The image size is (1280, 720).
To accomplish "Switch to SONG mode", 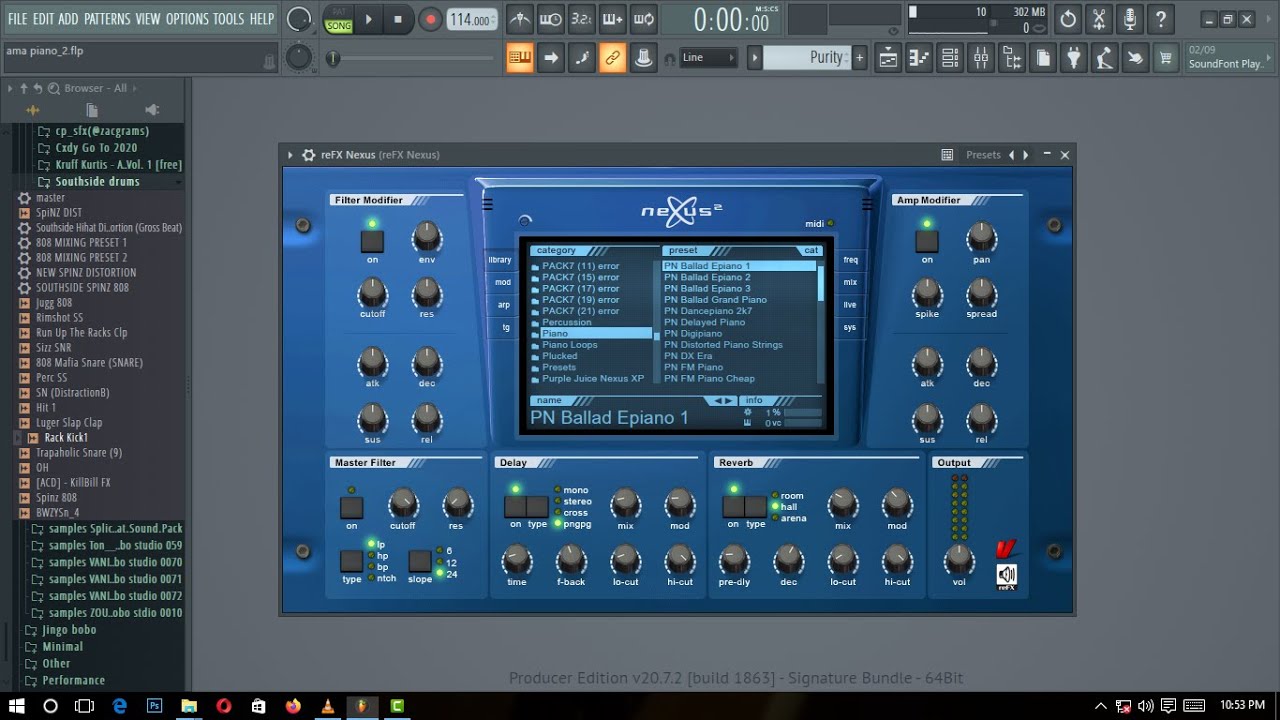I will (338, 26).
